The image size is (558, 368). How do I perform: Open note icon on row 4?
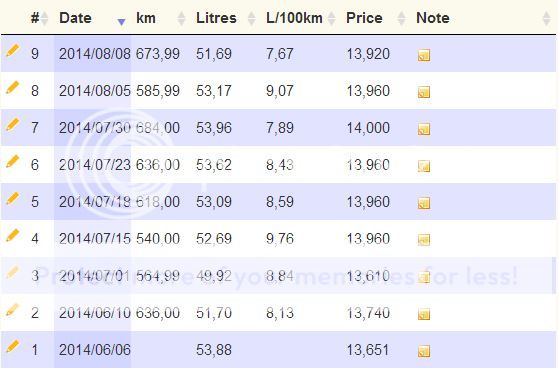(x=424, y=240)
